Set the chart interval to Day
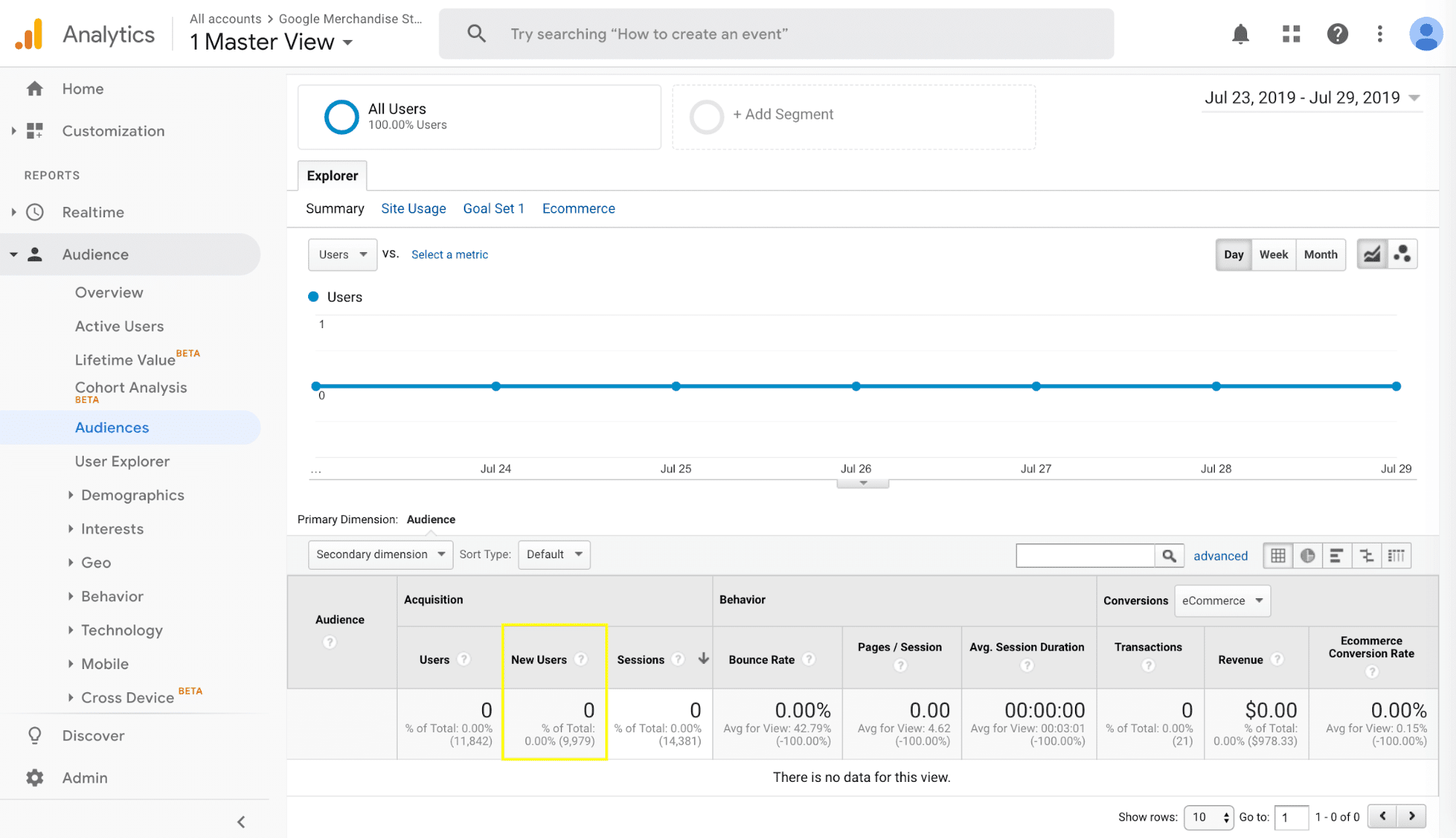The image size is (1456, 838). [1234, 254]
